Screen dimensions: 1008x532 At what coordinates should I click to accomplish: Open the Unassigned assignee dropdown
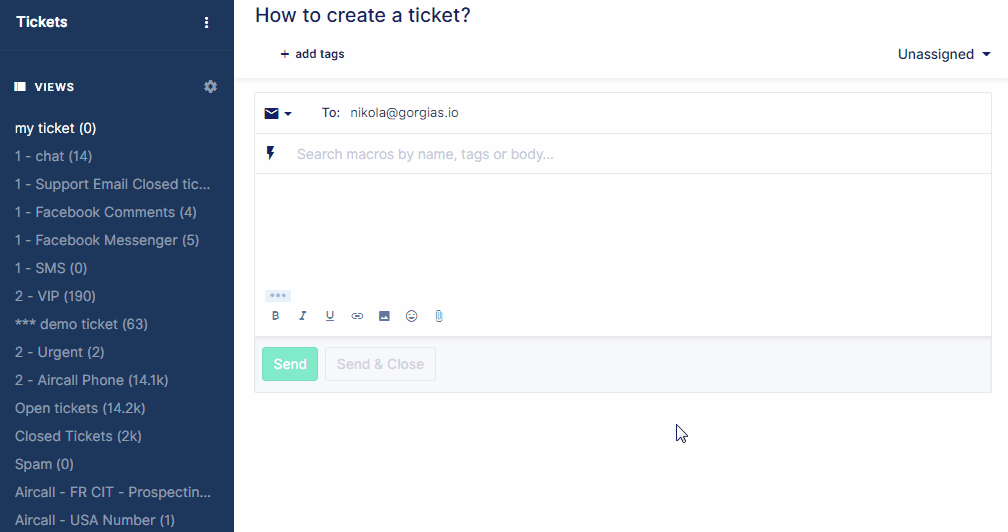click(x=944, y=54)
